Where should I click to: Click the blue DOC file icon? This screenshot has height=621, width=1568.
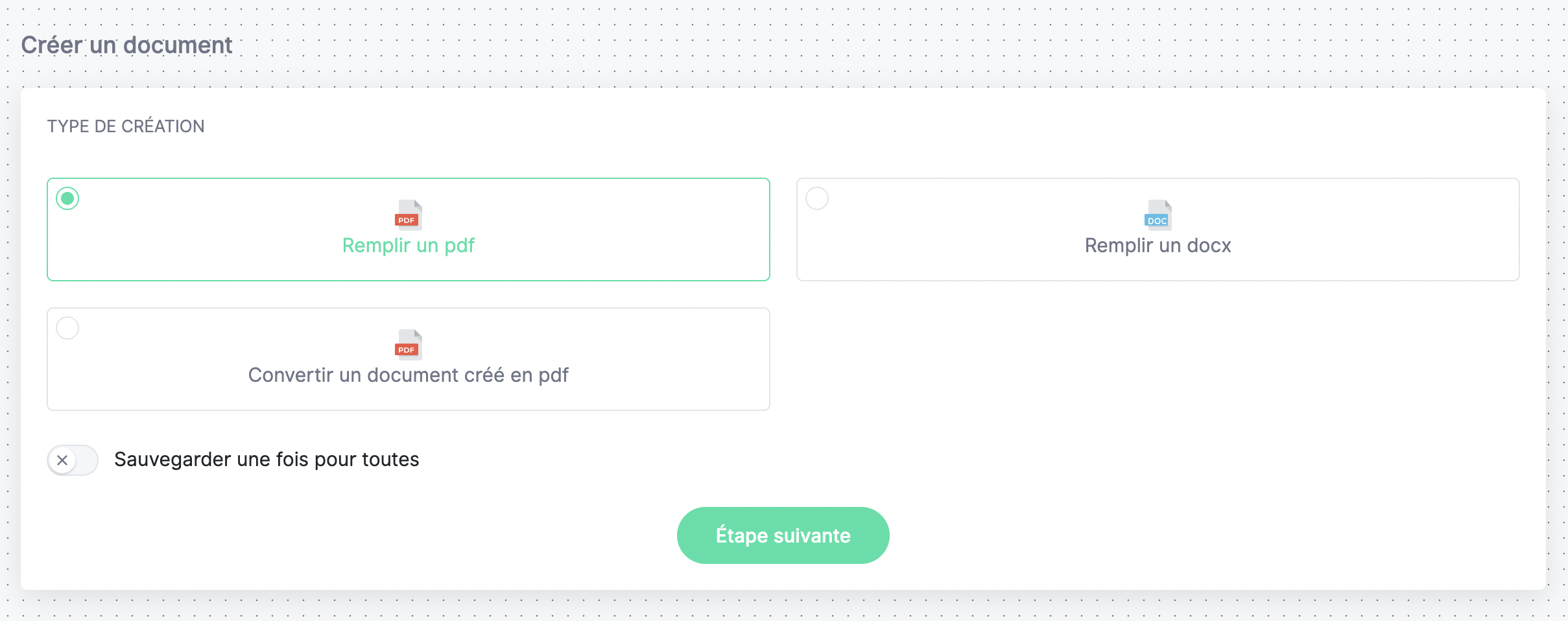[1158, 215]
